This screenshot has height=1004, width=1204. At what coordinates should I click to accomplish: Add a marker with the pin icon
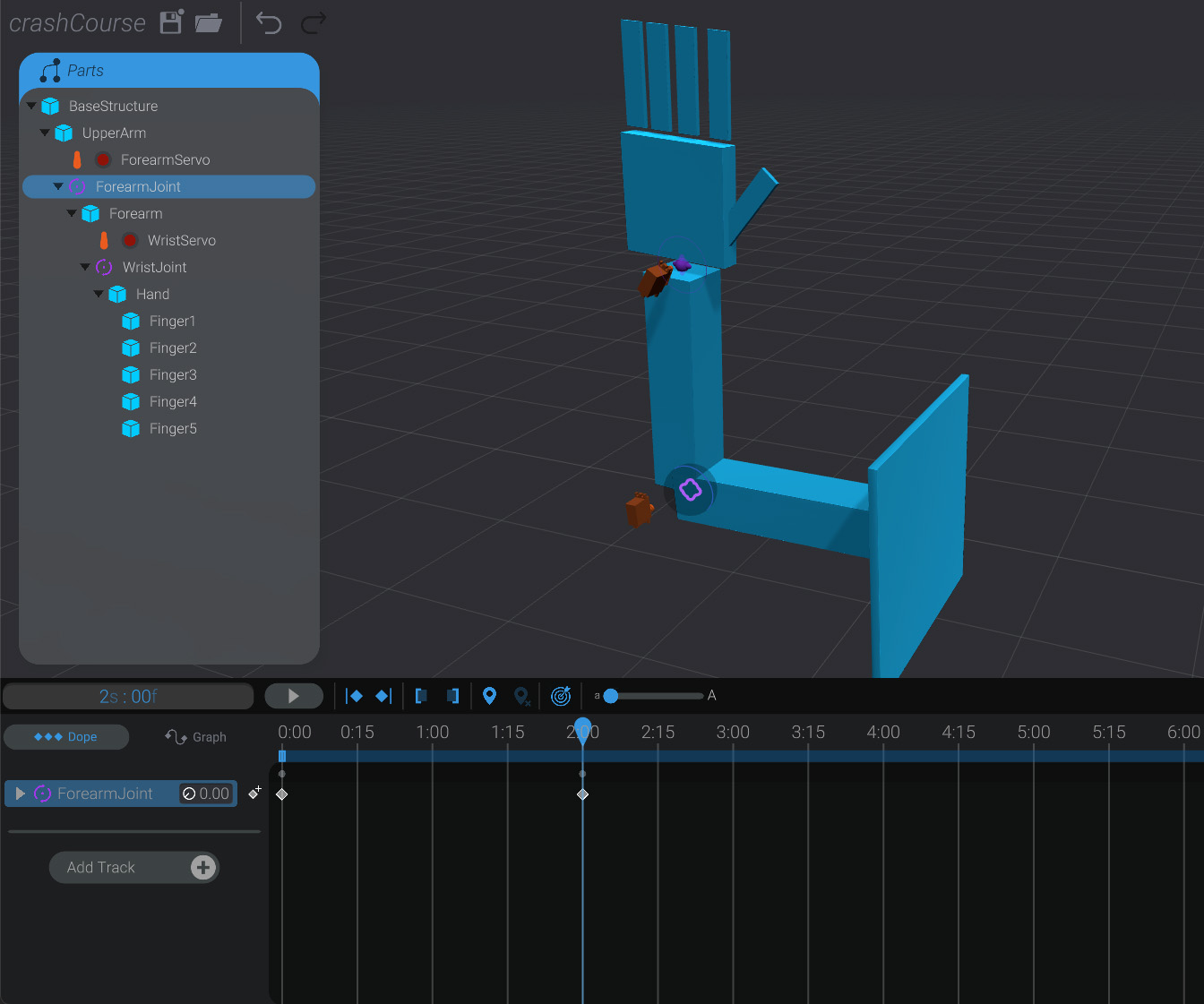tap(489, 696)
